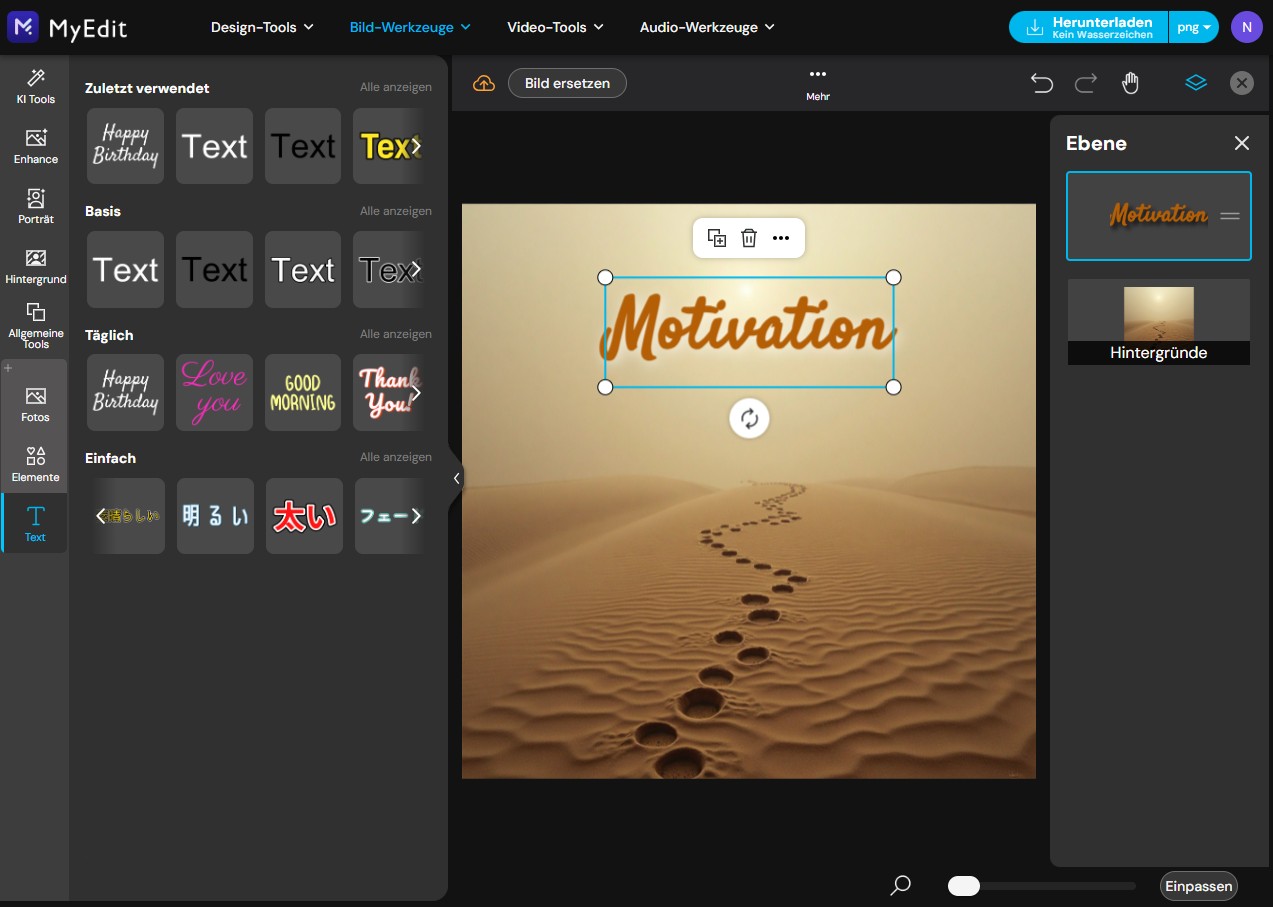
Task: Click the Herunterladen button
Action: click(x=1088, y=27)
